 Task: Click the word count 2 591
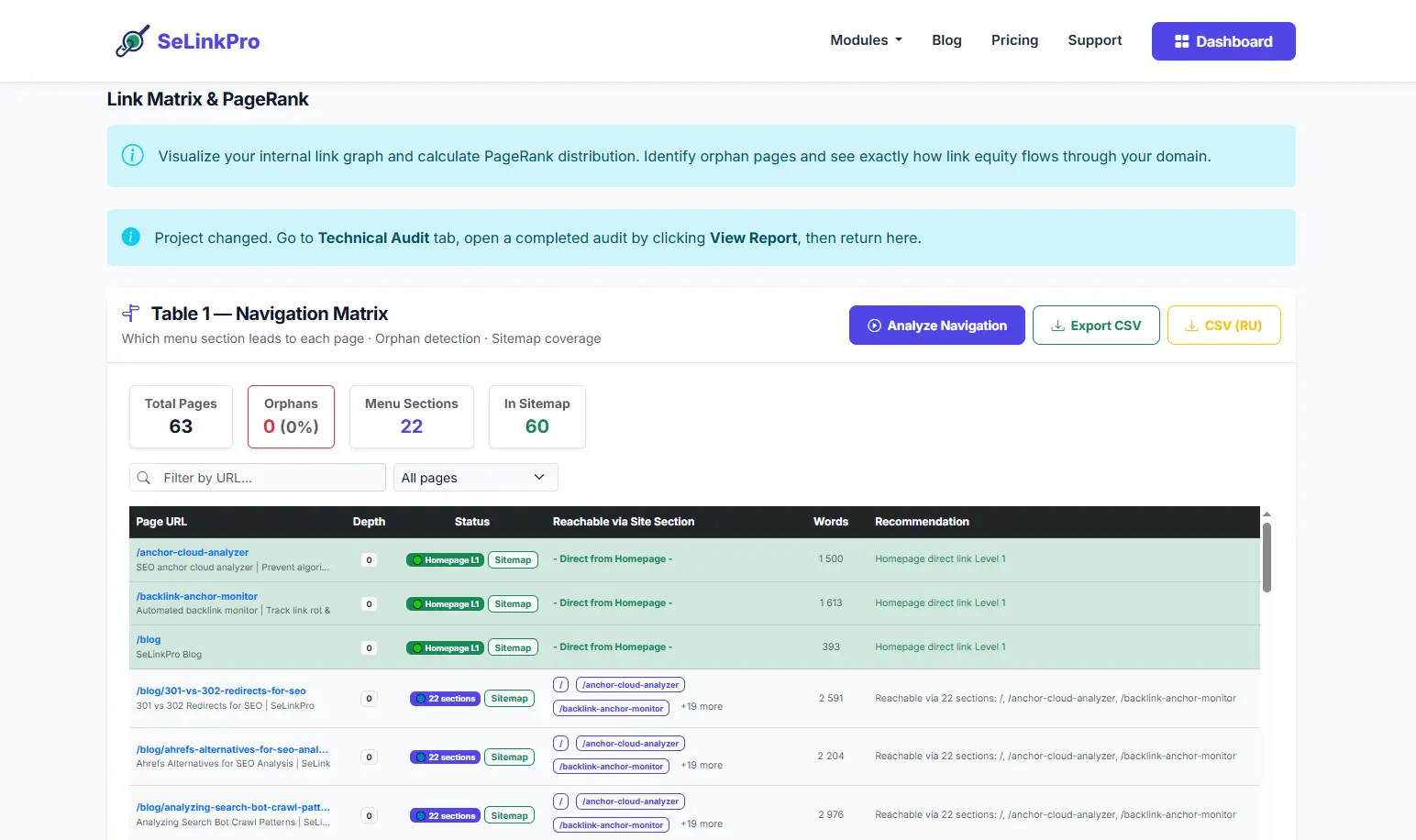pos(831,698)
